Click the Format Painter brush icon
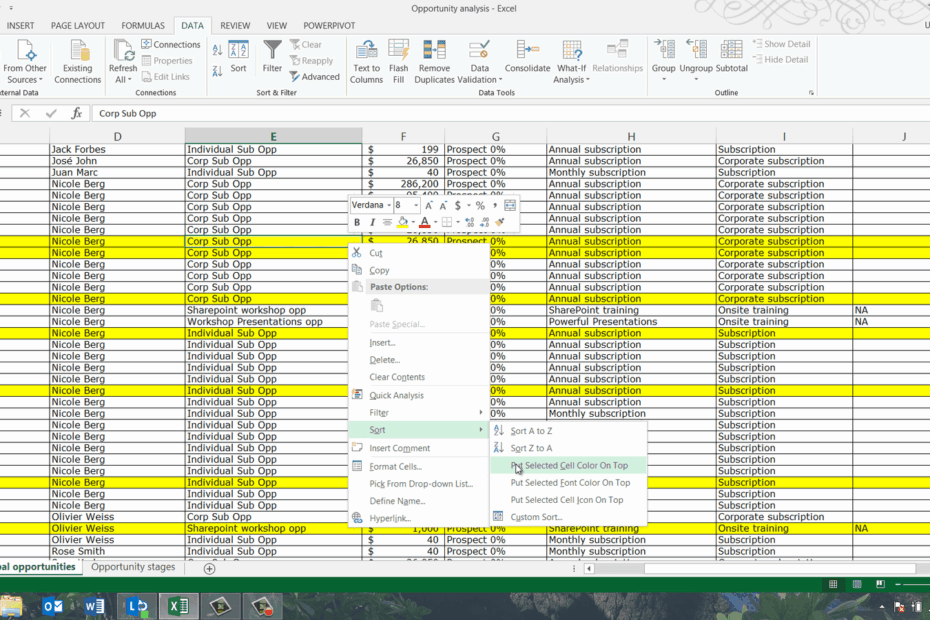Image resolution: width=930 pixels, height=620 pixels. click(x=500, y=222)
